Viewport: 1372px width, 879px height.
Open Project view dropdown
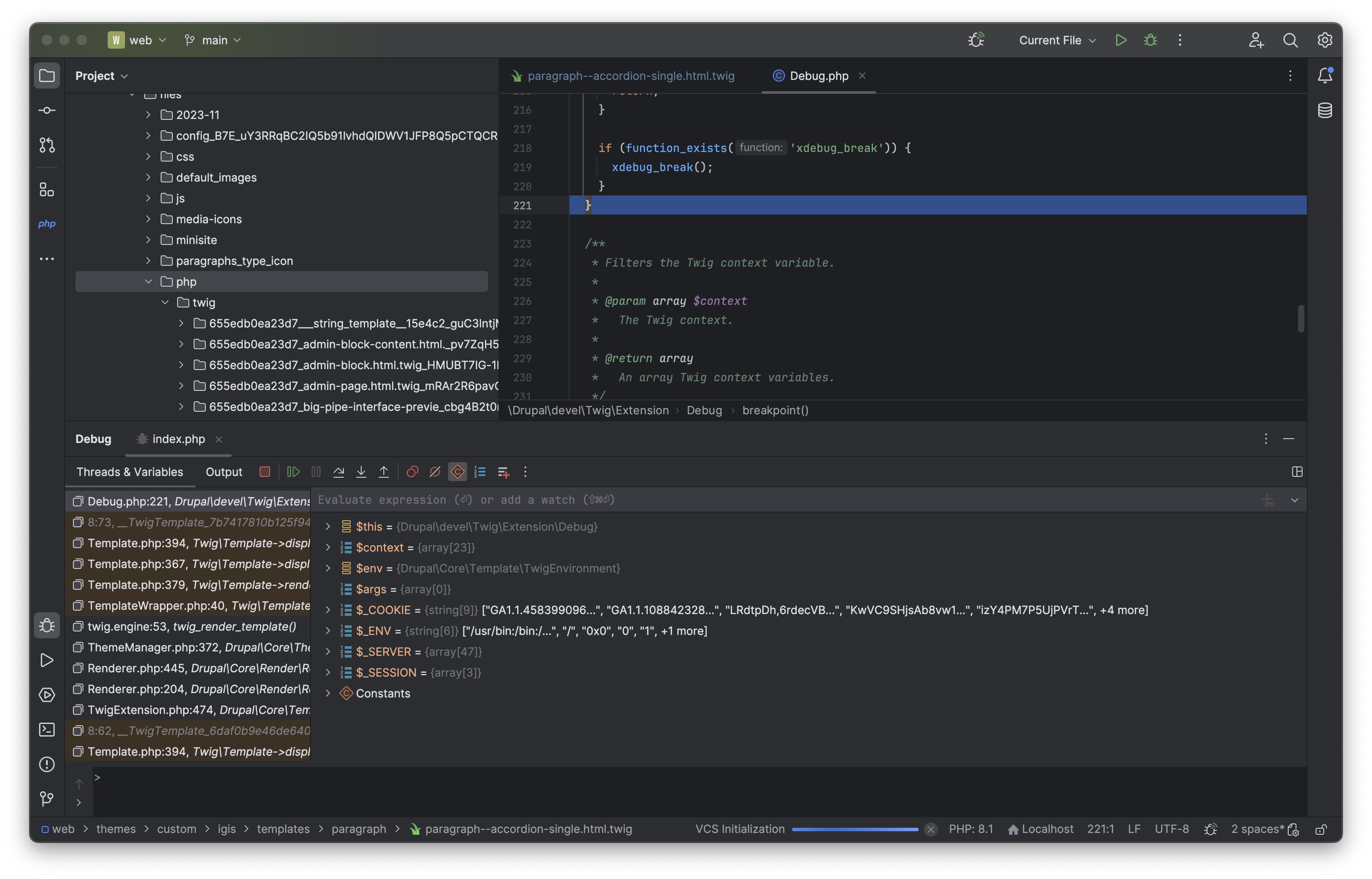click(102, 76)
